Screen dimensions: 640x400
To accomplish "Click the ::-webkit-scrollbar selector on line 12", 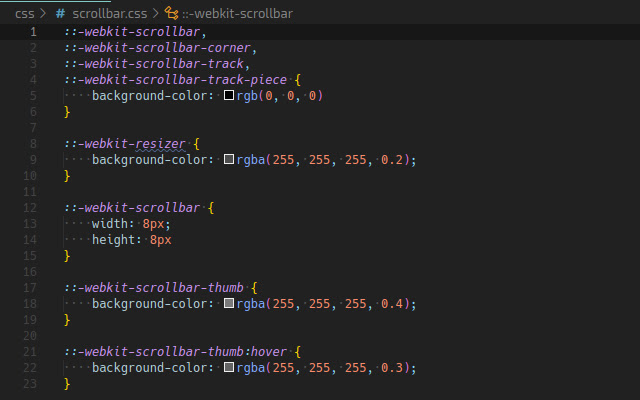I will tap(132, 208).
